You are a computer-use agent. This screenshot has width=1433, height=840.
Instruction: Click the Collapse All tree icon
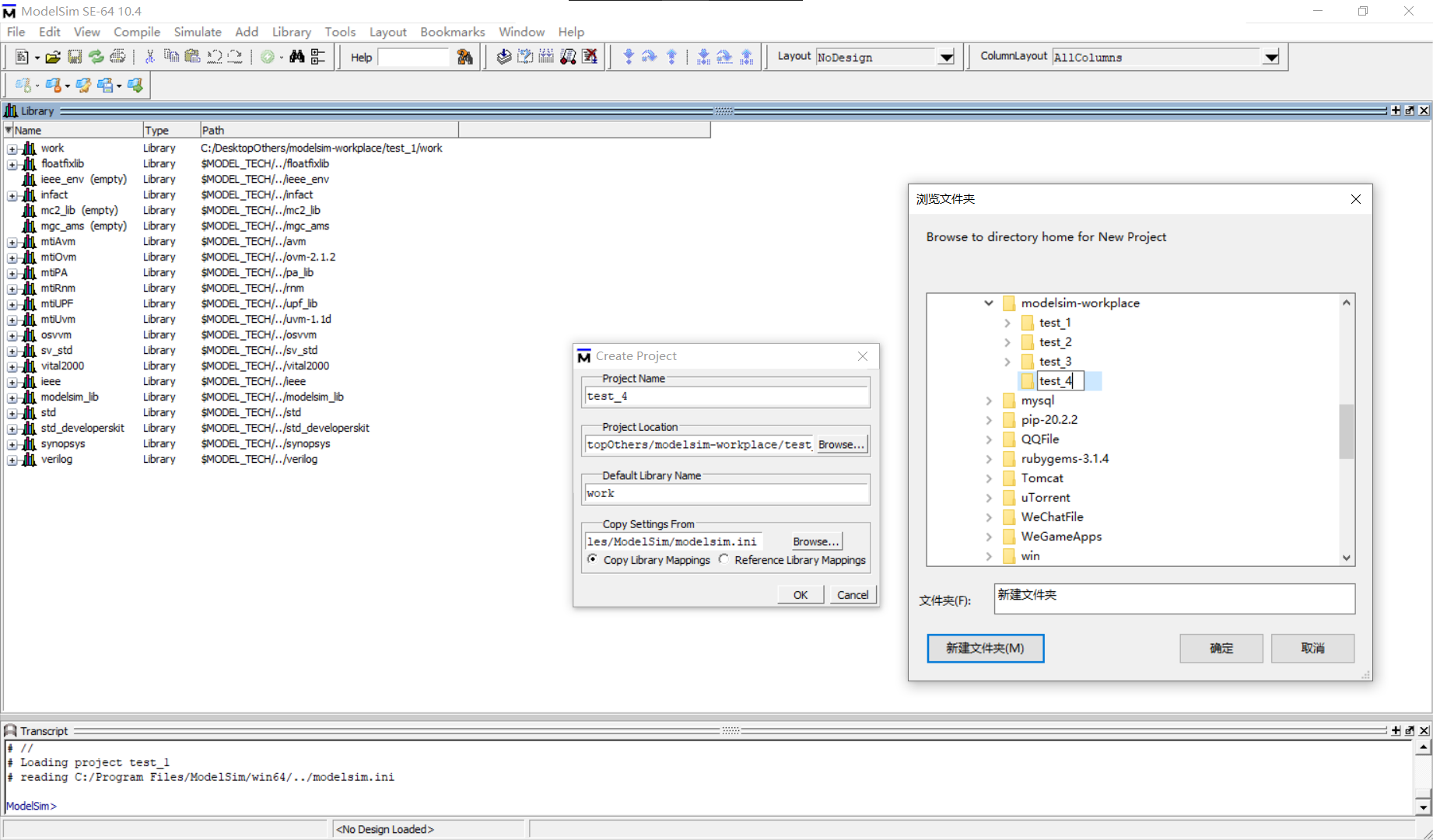[x=318, y=57]
